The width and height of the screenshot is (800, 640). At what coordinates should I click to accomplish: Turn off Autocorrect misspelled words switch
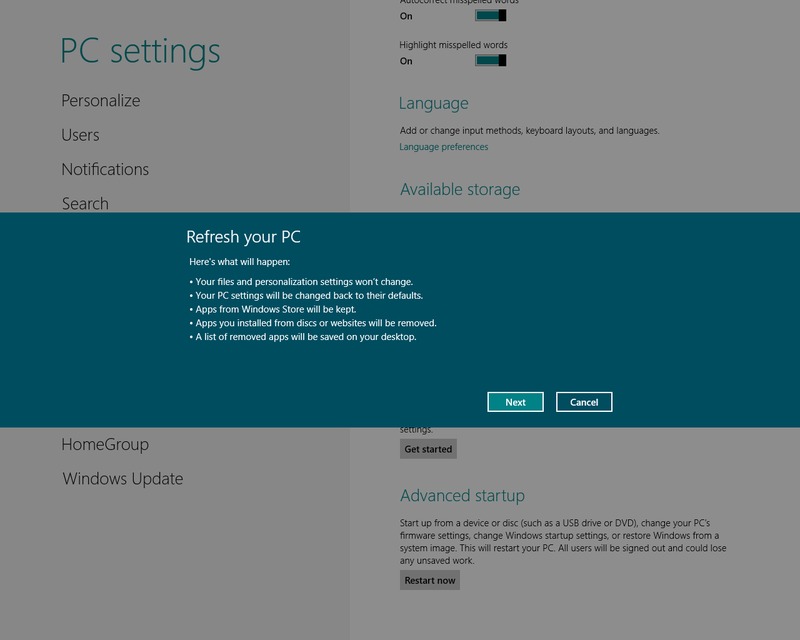[x=490, y=15]
